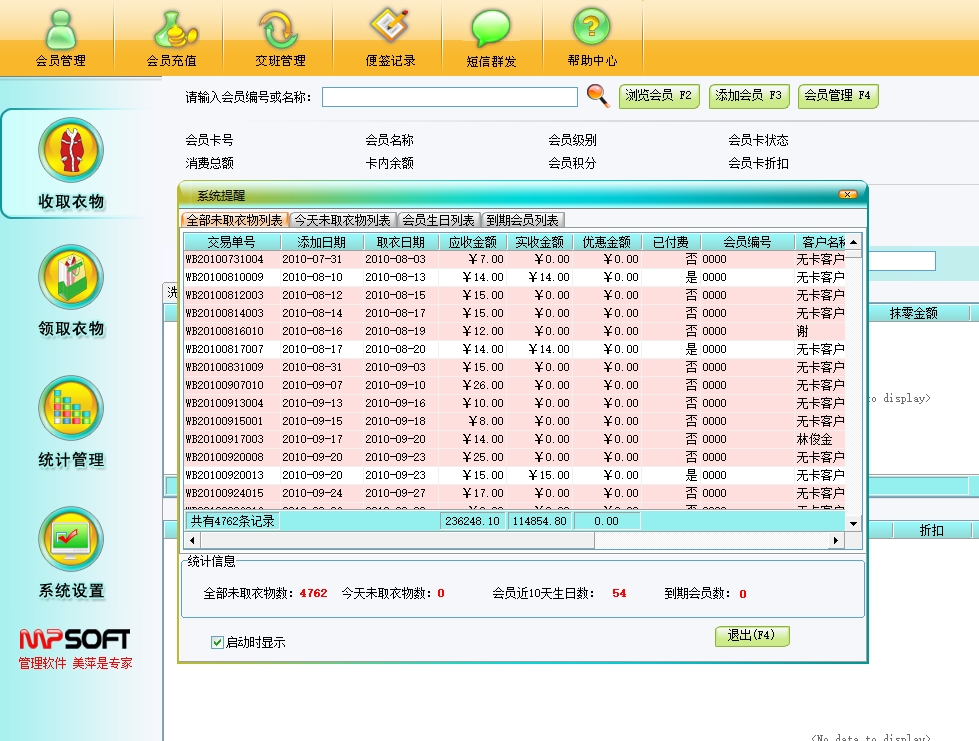This screenshot has height=741, width=979.
Task: Toggle the 启动时显示 checkbox
Action: pos(217,642)
